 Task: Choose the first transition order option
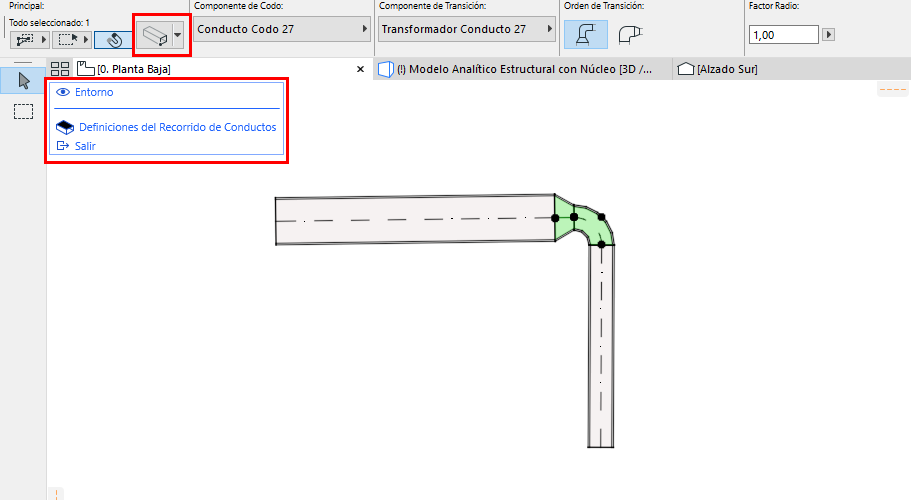586,35
